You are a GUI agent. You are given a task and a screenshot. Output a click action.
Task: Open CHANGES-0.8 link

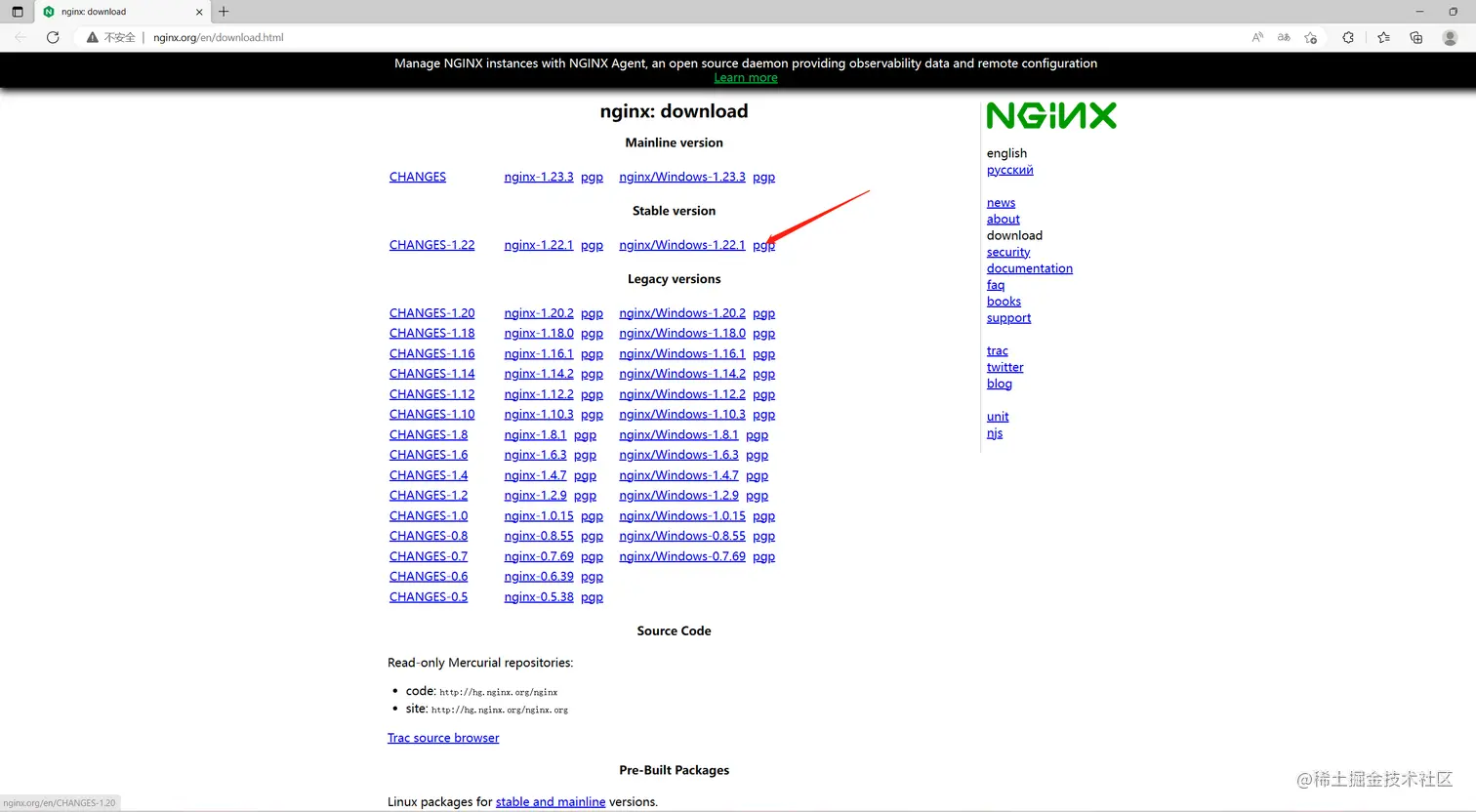click(429, 536)
